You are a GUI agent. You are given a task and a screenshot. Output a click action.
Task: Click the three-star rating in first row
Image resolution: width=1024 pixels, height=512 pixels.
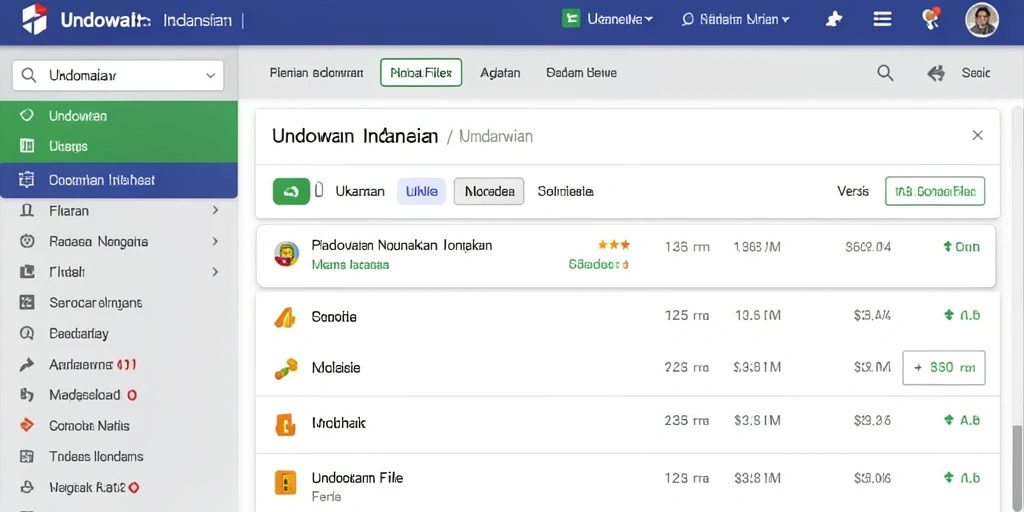click(614, 245)
